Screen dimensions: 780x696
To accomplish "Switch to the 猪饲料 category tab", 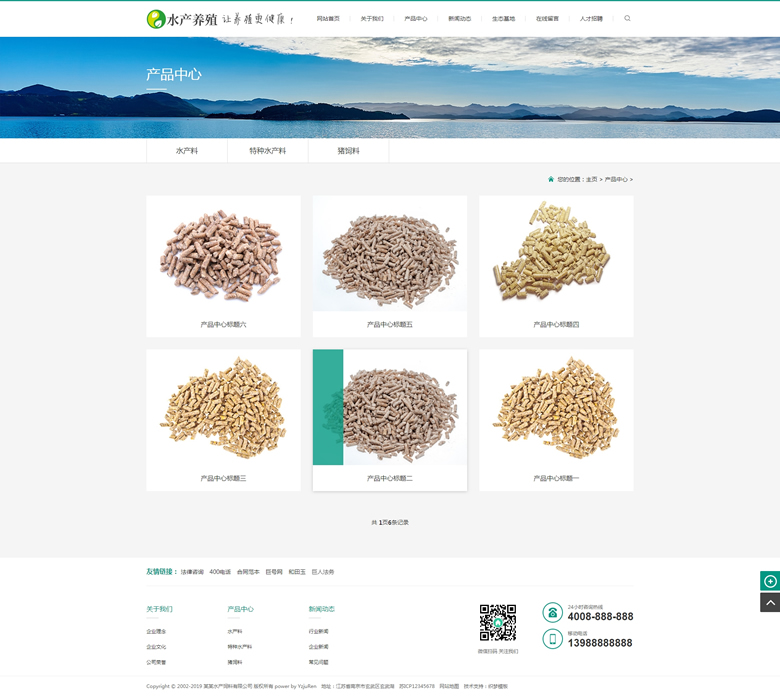I will [x=348, y=151].
